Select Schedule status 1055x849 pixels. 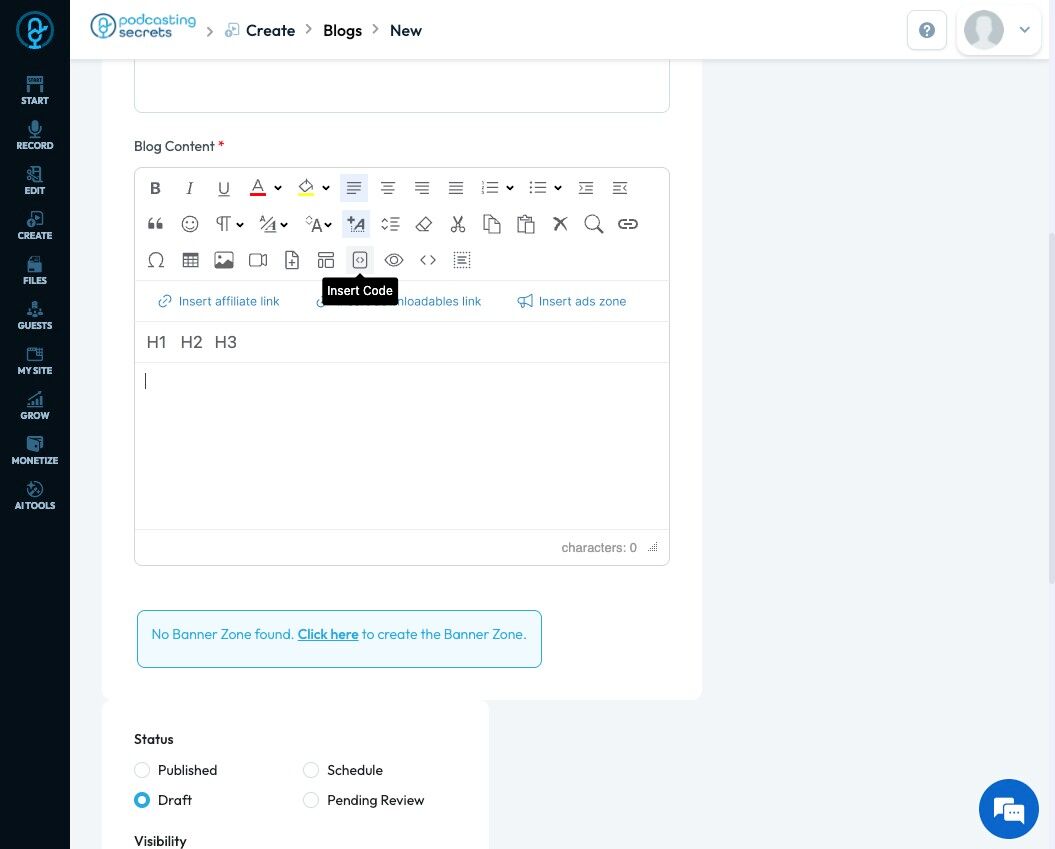[x=311, y=770]
